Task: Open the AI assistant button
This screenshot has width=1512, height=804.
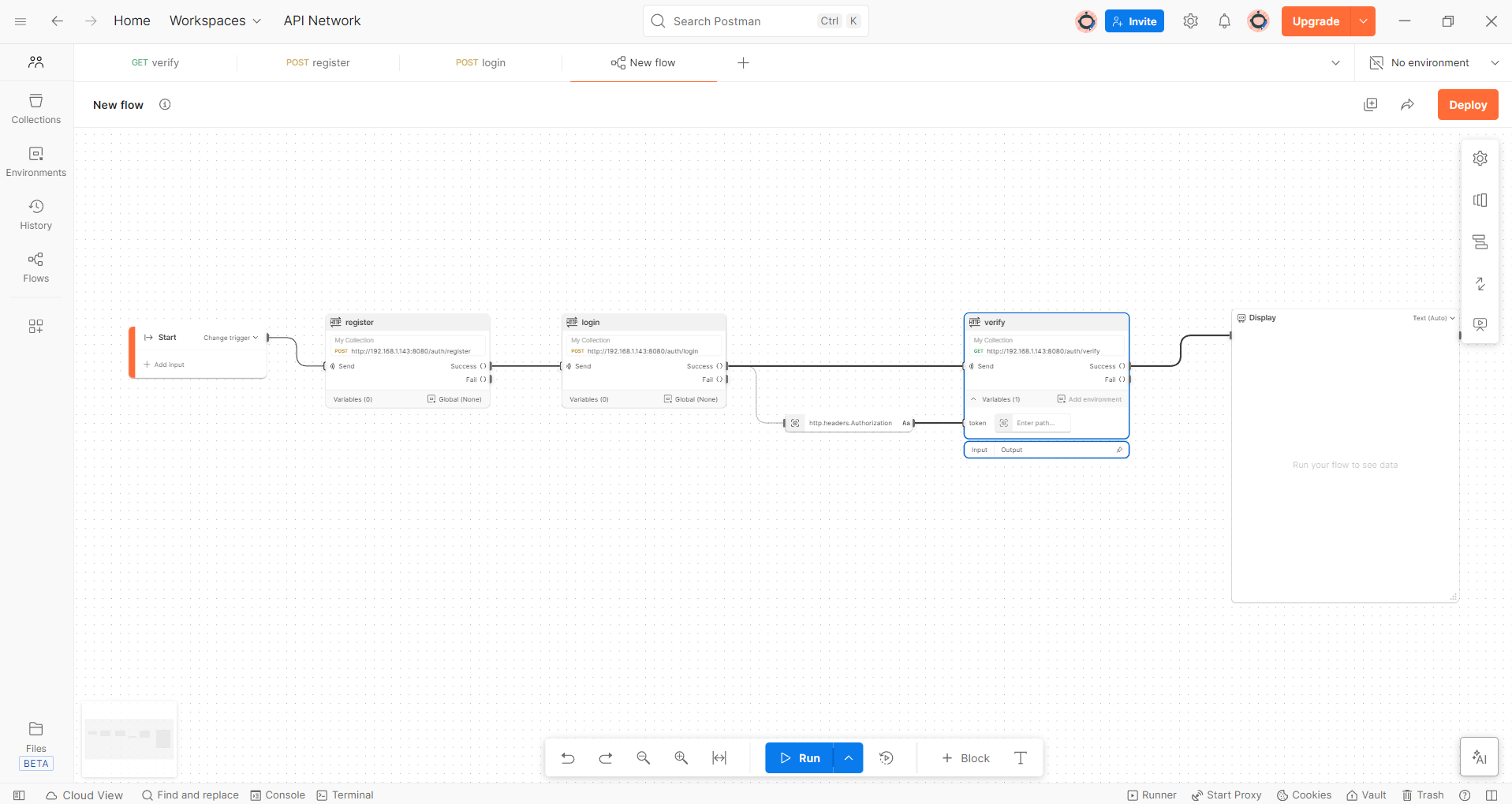Action: tap(1479, 757)
